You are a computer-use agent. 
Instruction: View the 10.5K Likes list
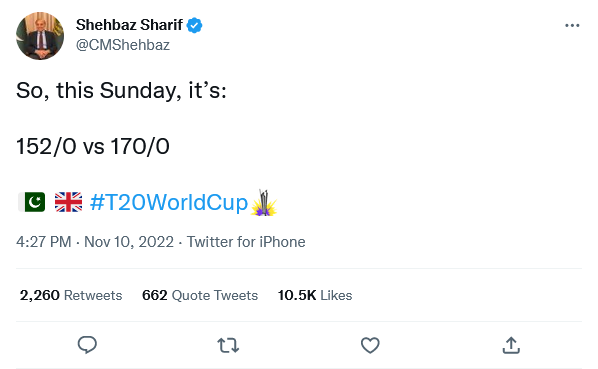315,295
